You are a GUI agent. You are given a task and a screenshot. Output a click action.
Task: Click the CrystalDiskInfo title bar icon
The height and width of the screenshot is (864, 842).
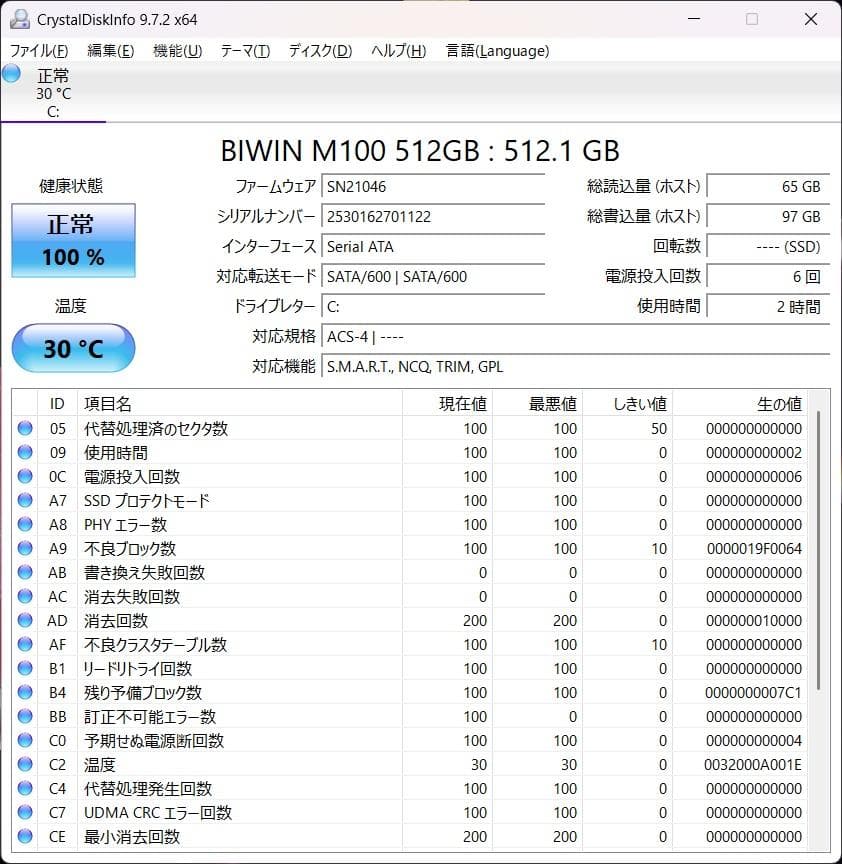tap(22, 18)
